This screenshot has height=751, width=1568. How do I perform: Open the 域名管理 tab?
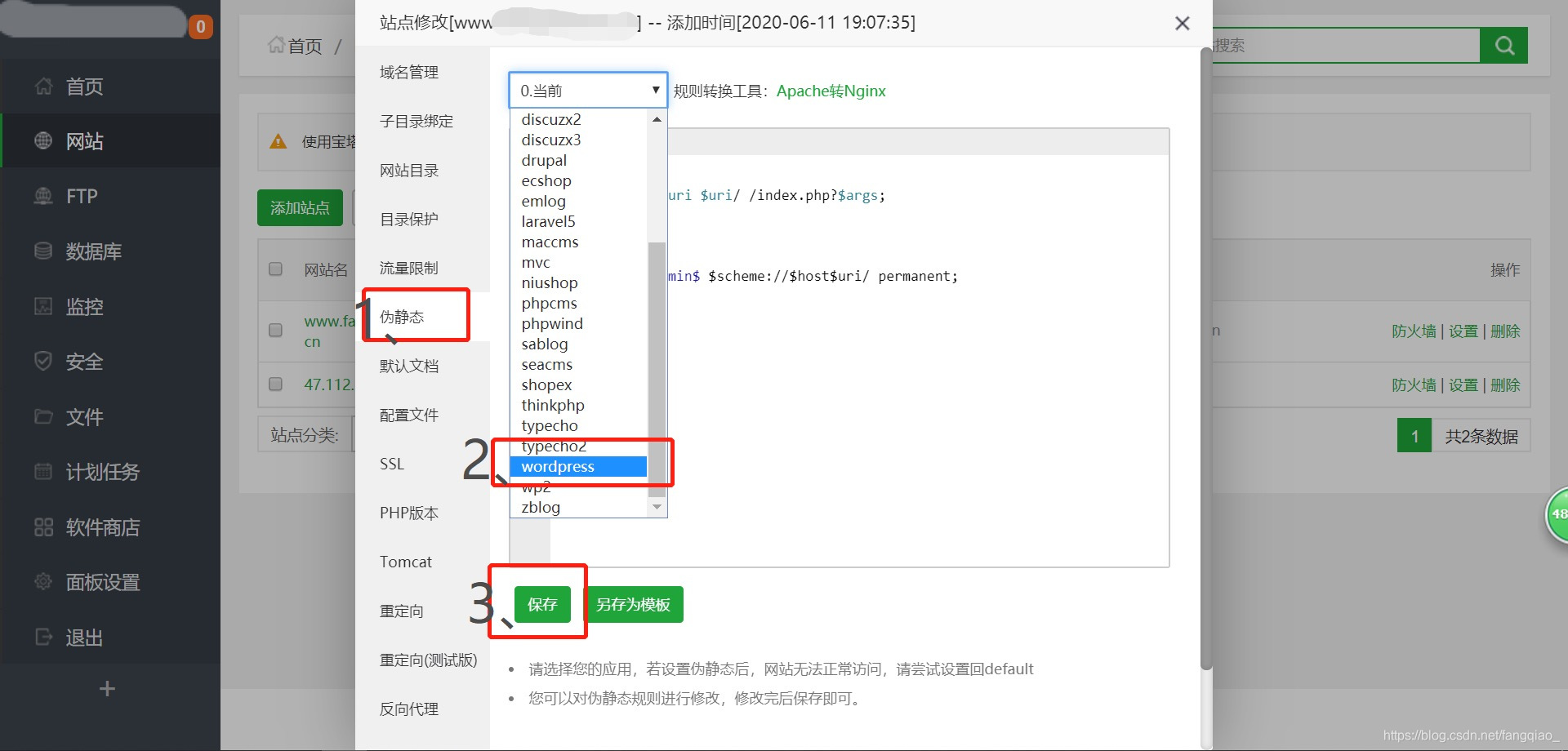pos(409,73)
